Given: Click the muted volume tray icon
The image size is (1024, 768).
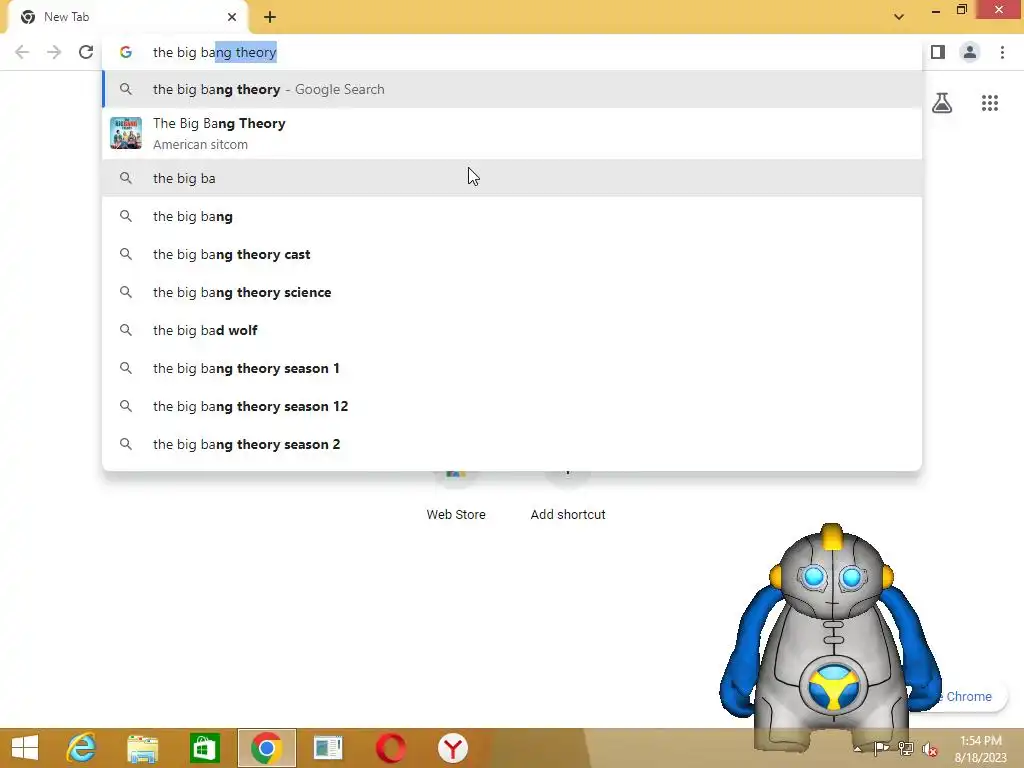Looking at the screenshot, I should (x=929, y=748).
